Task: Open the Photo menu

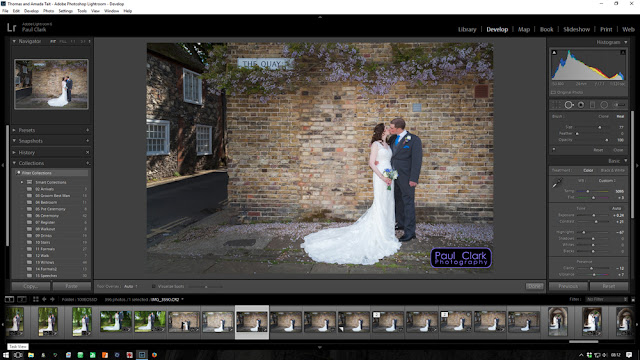Action: click(x=48, y=11)
